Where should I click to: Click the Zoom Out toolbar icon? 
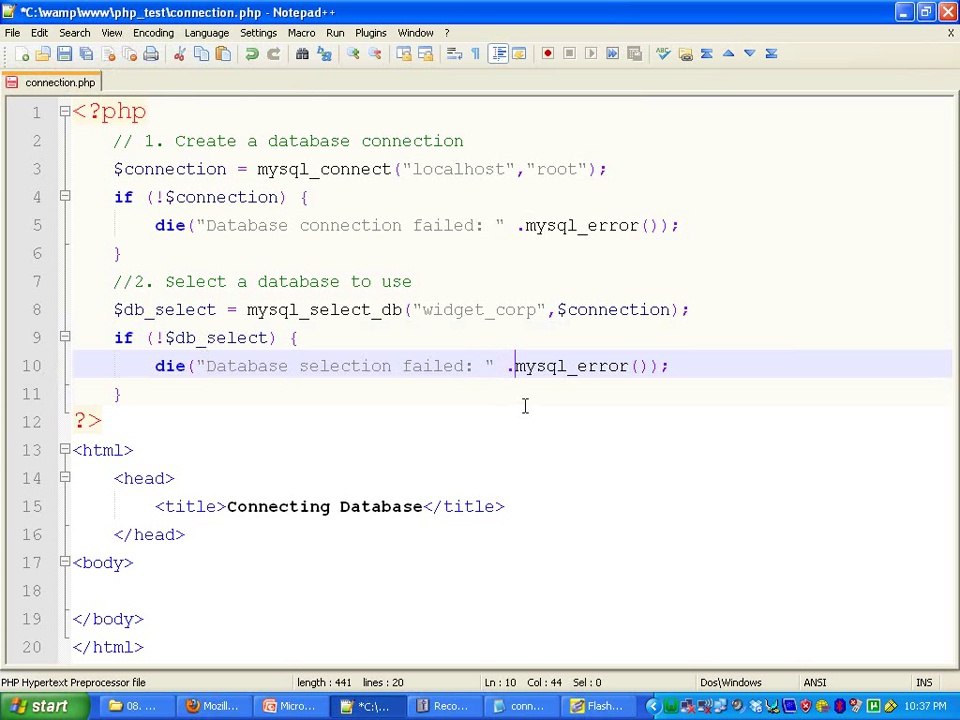point(375,54)
